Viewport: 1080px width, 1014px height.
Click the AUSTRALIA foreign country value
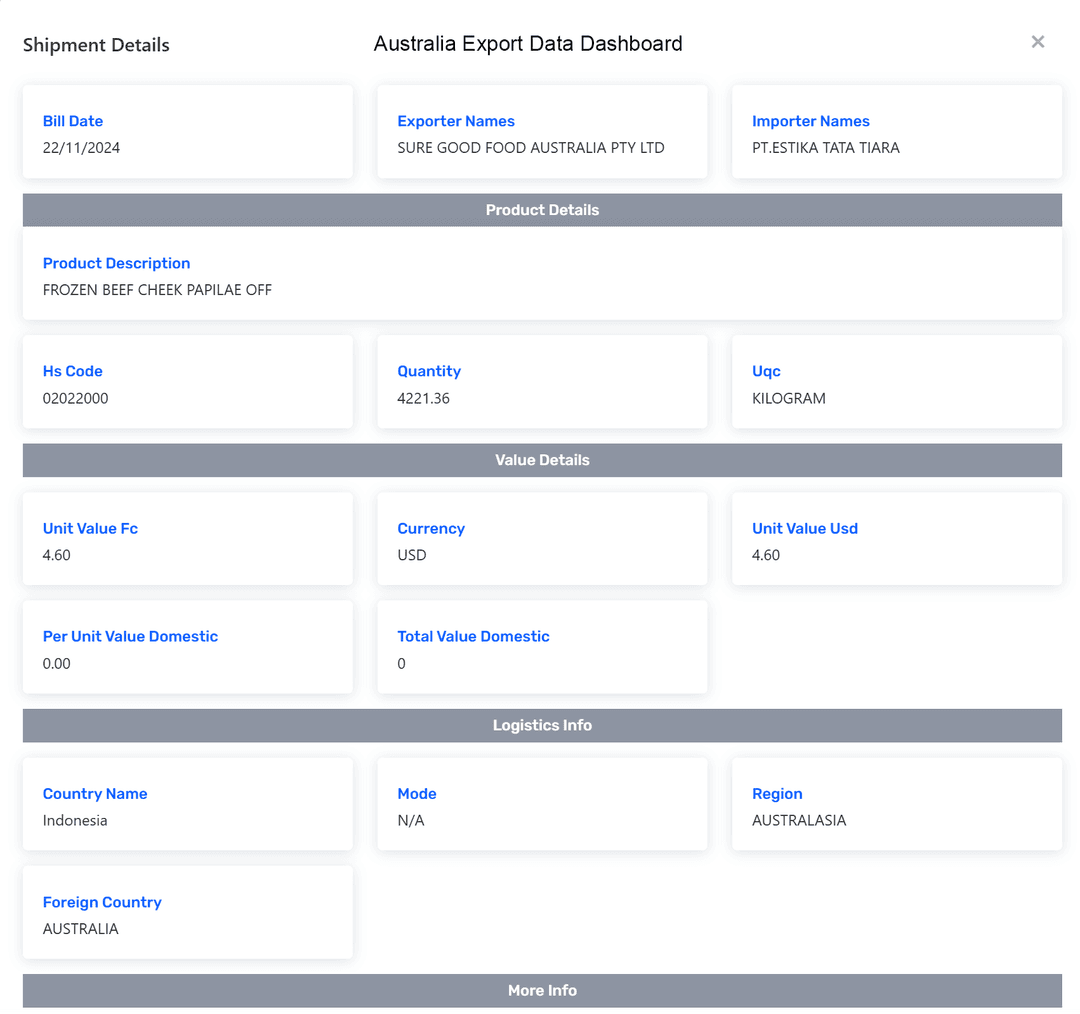click(x=80, y=929)
